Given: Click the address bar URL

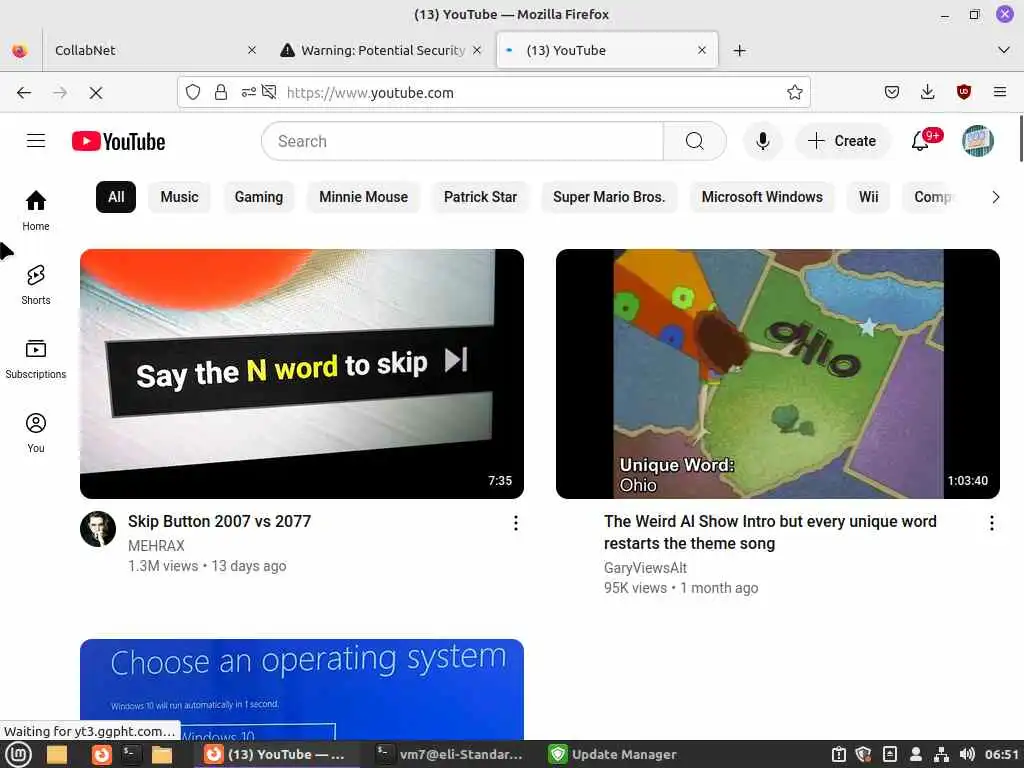Looking at the screenshot, I should tap(370, 93).
